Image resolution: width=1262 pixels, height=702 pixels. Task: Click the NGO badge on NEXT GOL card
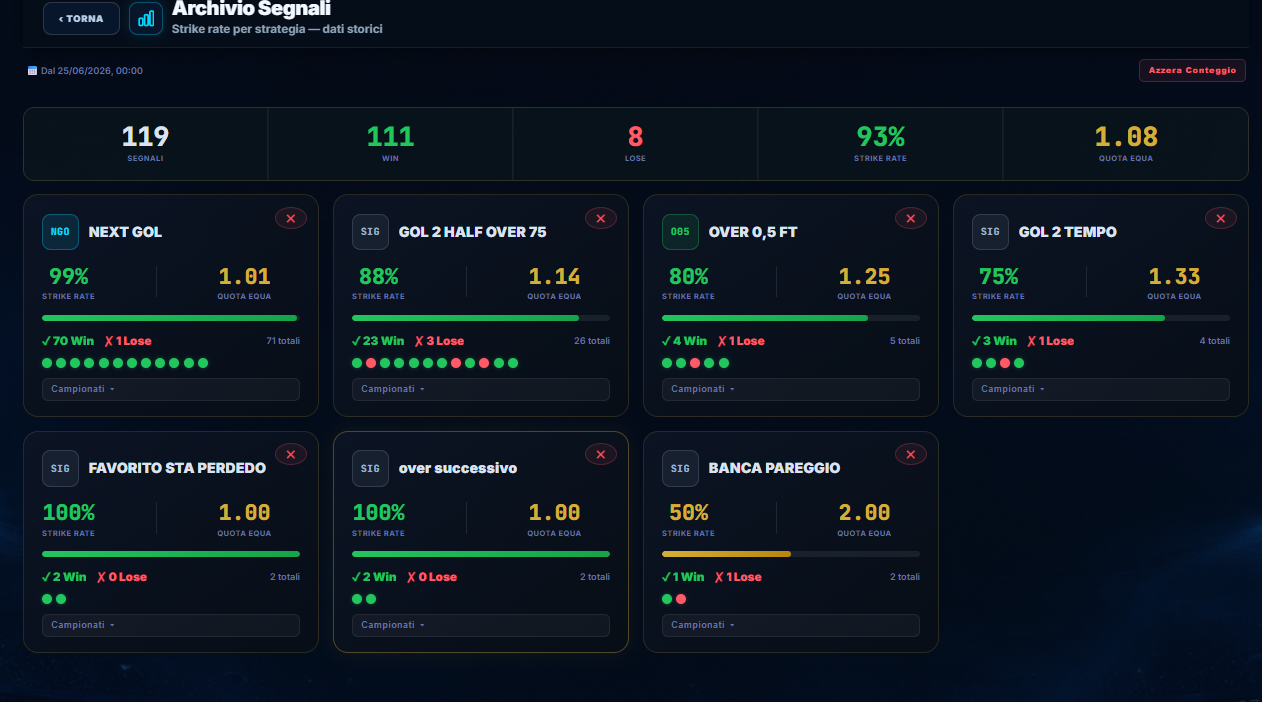60,232
